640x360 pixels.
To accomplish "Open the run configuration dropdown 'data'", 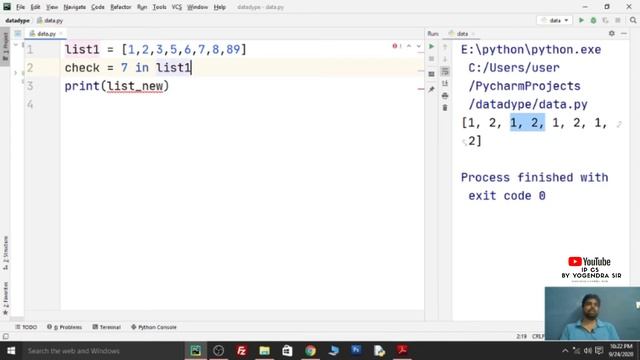I will tap(555, 20).
